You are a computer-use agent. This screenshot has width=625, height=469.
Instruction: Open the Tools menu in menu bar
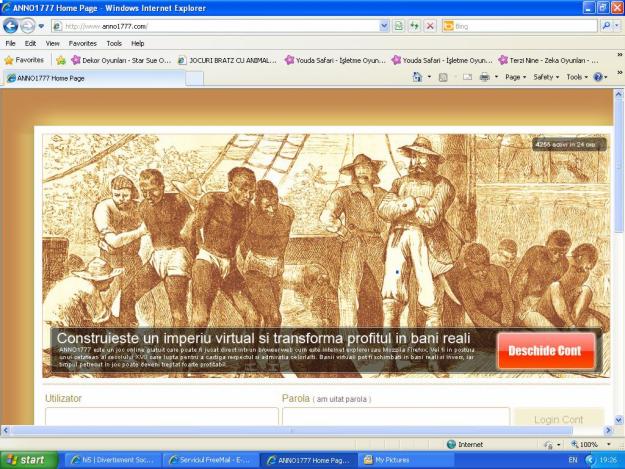114,43
